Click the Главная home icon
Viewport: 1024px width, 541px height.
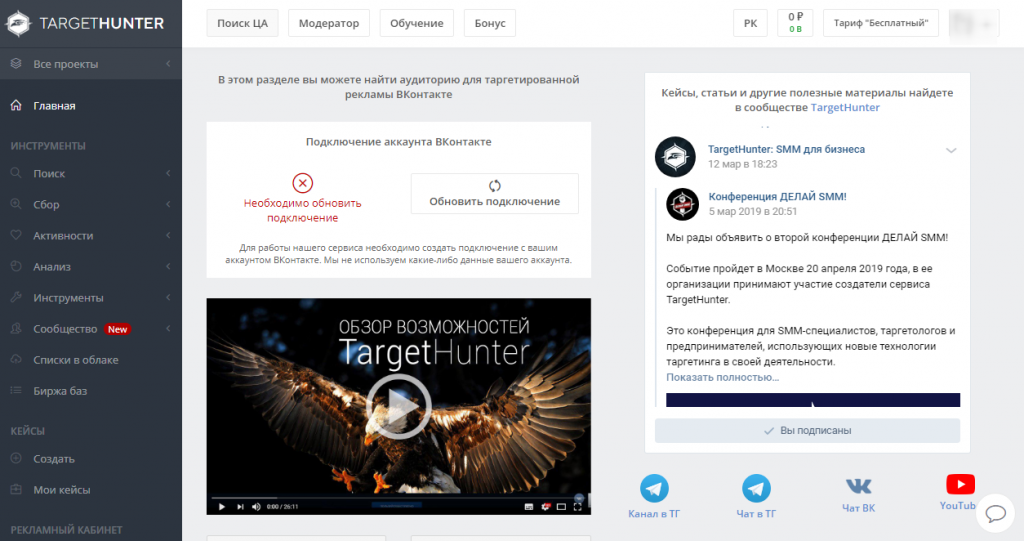(x=16, y=105)
